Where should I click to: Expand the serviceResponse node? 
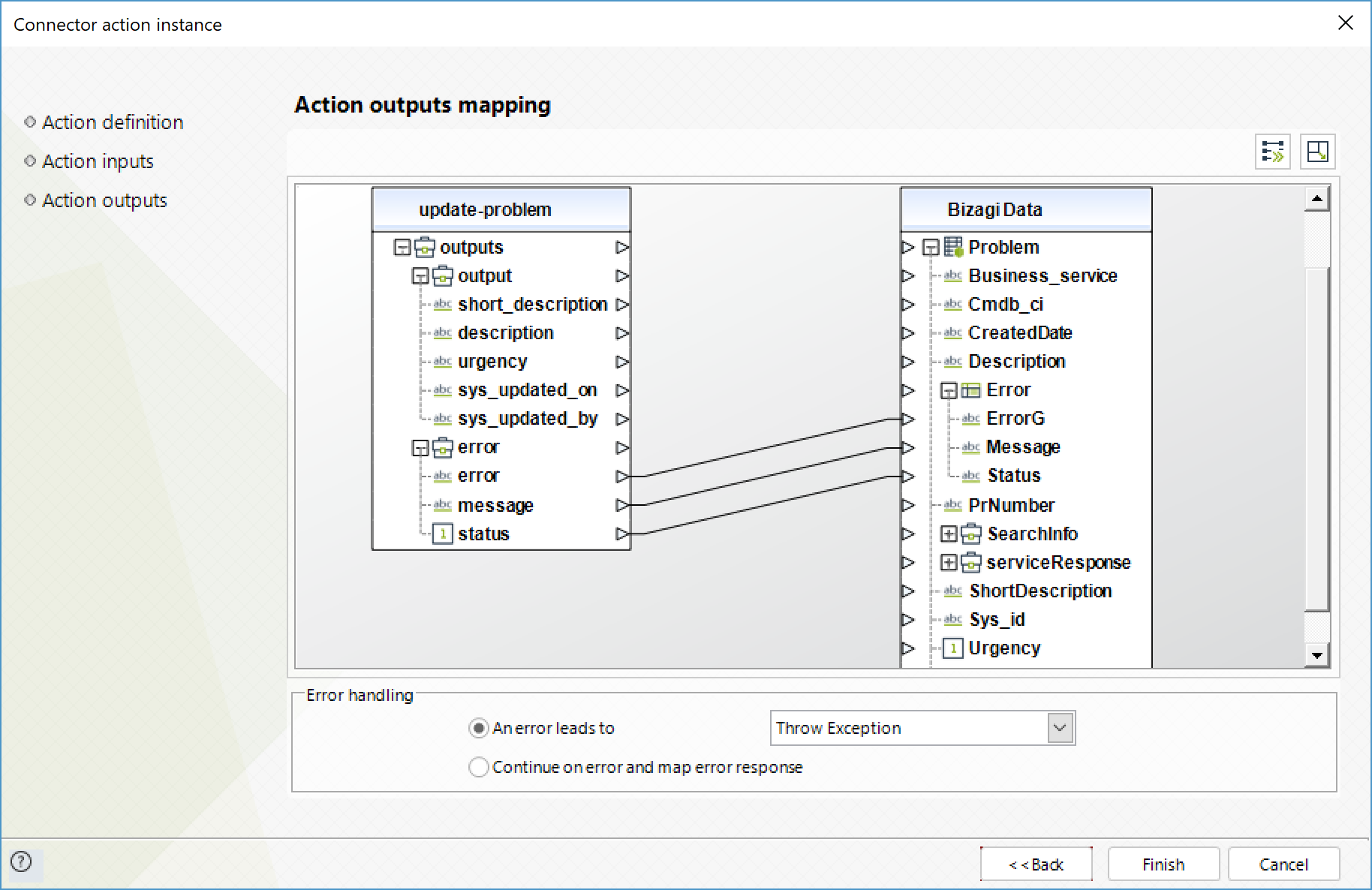pyautogui.click(x=949, y=563)
